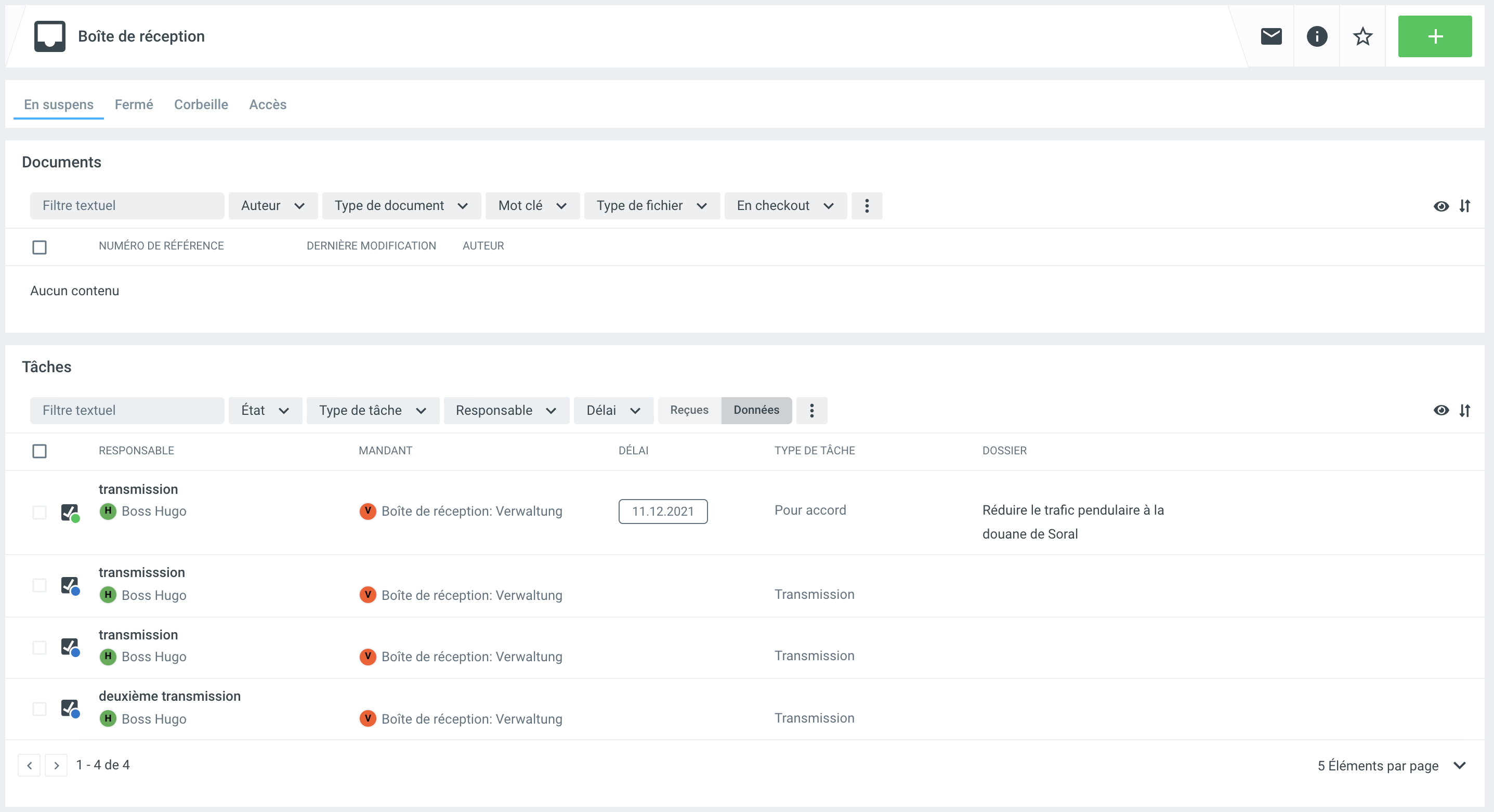Click sort arrows icon in Tâches section
Screen dimensions: 1494x812
tap(1464, 411)
